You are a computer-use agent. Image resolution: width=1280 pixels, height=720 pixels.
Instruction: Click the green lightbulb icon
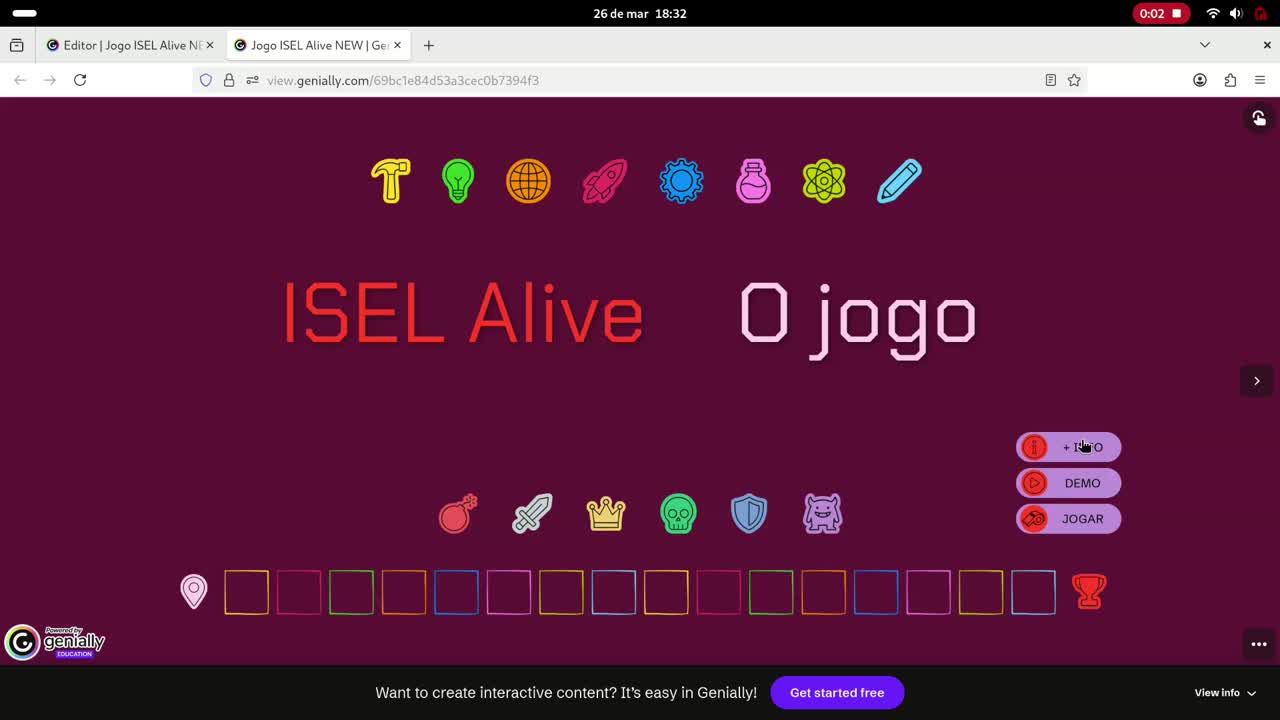point(457,181)
